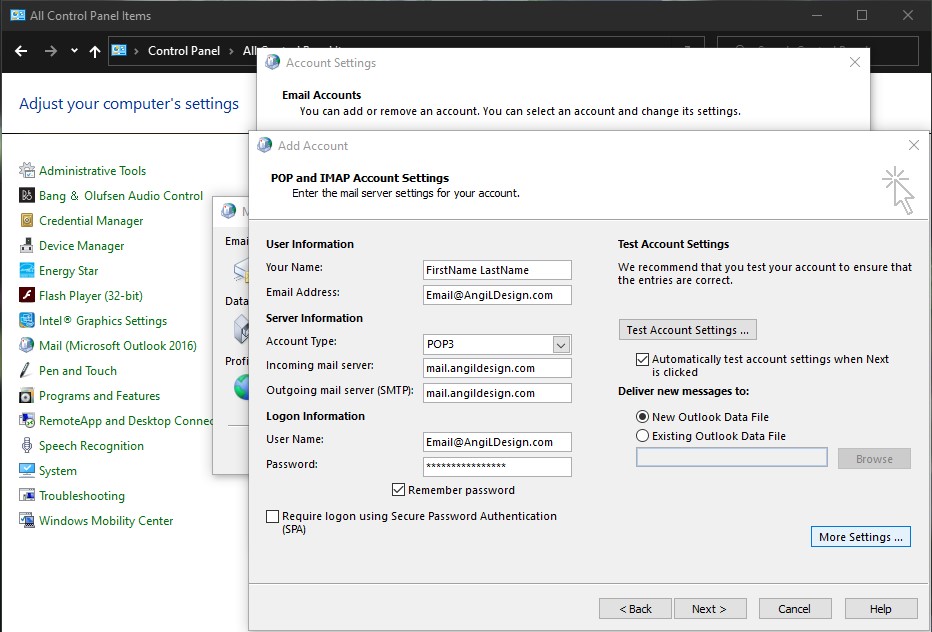Screen dimensions: 932x632
Task: Enable Require logon using Secure Password Authentication
Action: coord(272,516)
